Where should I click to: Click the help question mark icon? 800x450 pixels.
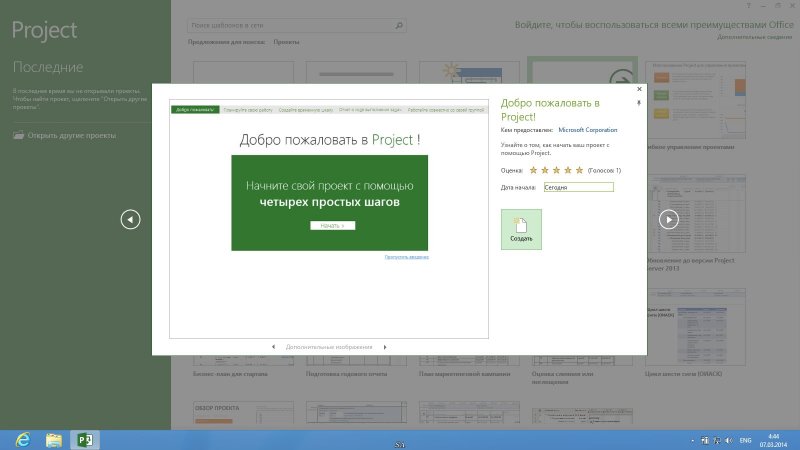[748, 6]
